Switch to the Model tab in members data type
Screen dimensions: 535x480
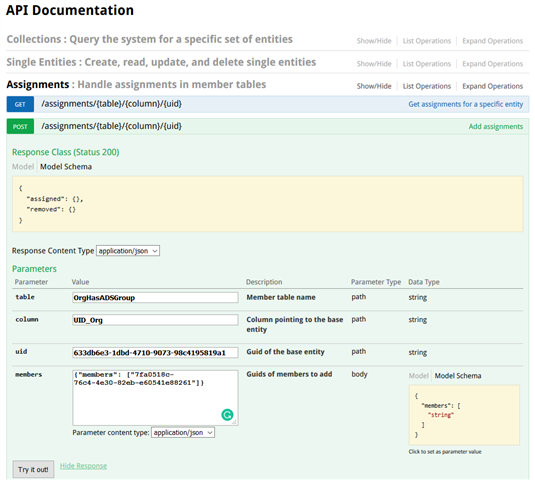tap(418, 376)
